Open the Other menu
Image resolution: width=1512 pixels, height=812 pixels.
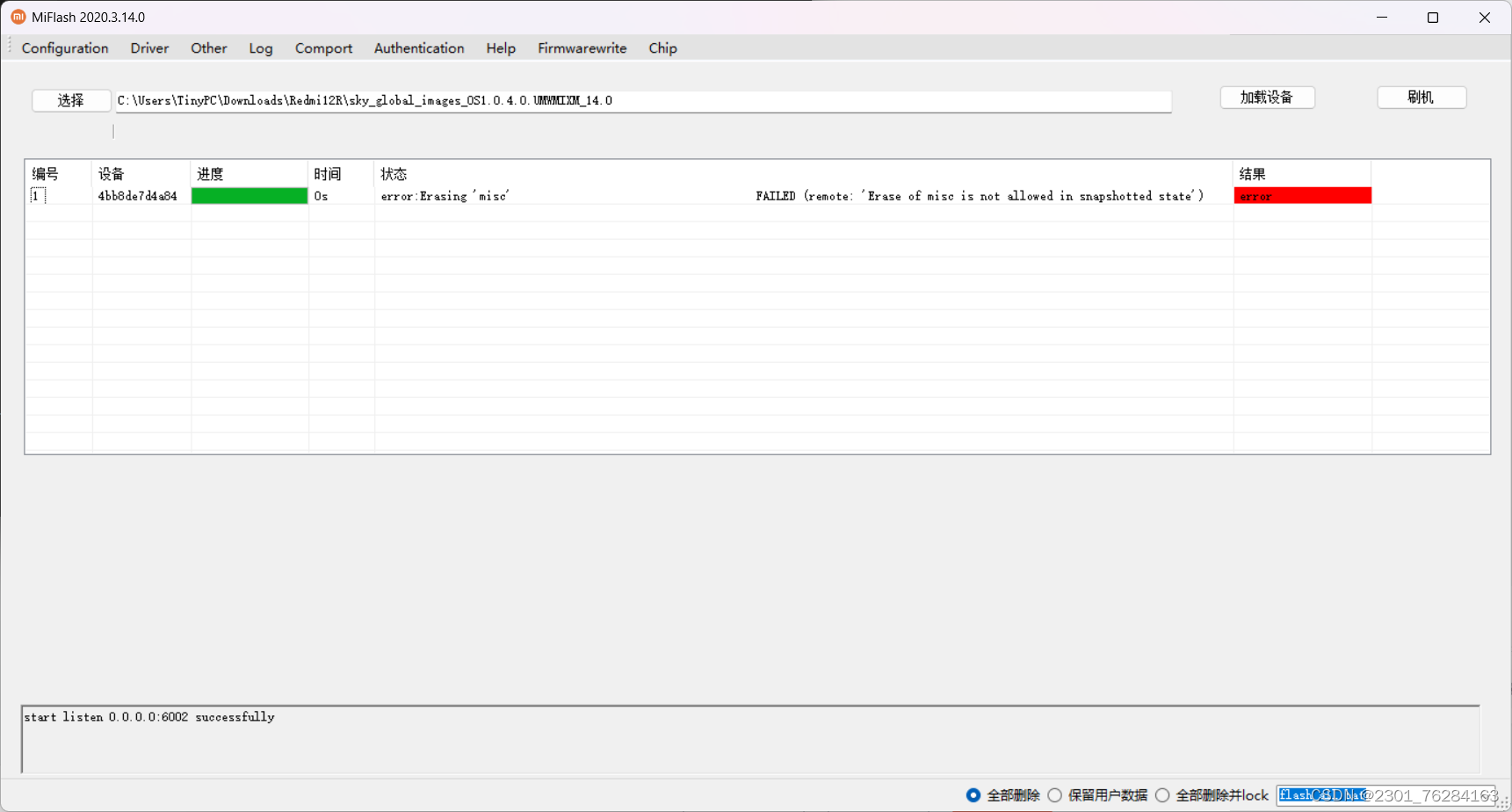click(208, 48)
